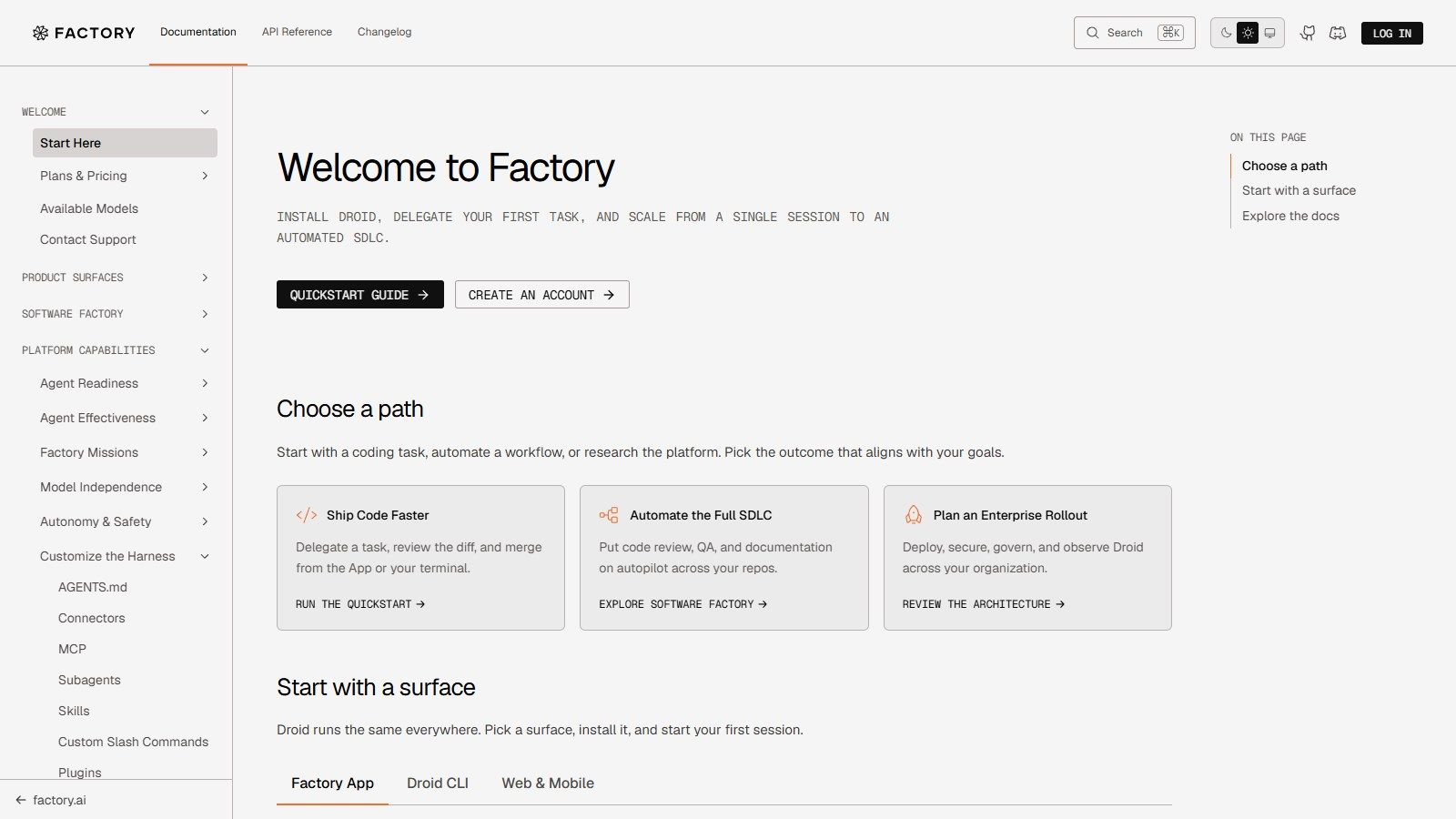Open AGENTS.md sidebar item
Viewport: 1456px width, 819px height.
point(93,587)
